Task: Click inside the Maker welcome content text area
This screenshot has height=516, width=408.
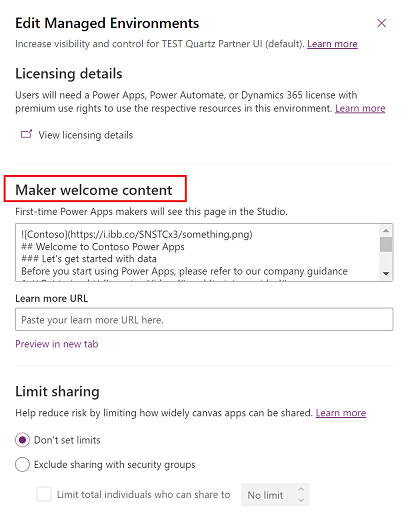Action: (197, 252)
